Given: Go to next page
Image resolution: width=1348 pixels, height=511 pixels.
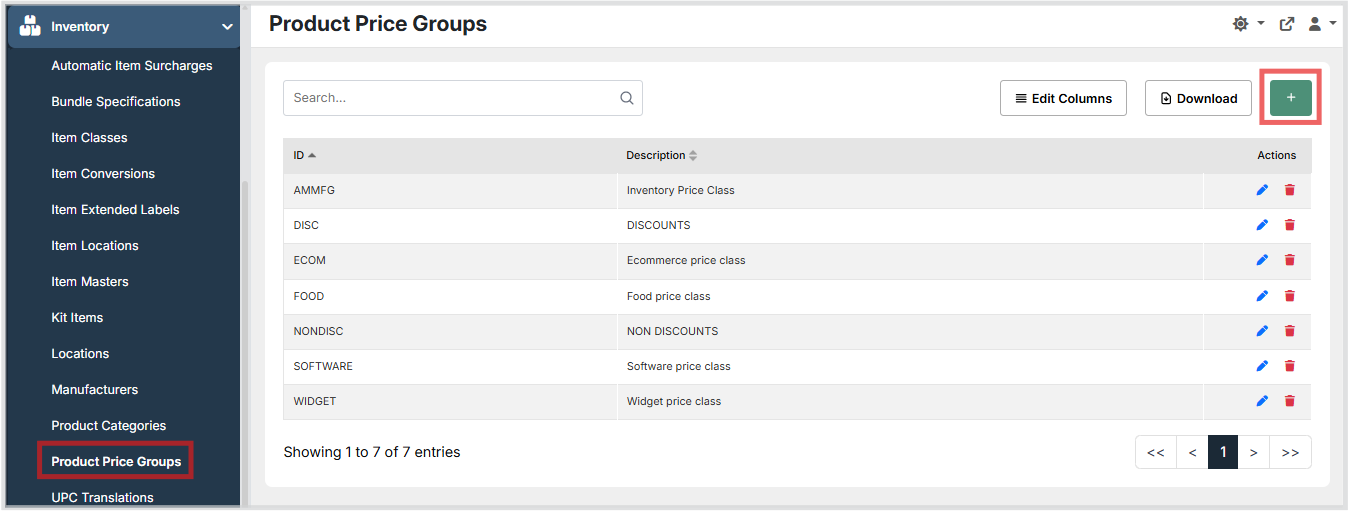Looking at the screenshot, I should (1254, 452).
